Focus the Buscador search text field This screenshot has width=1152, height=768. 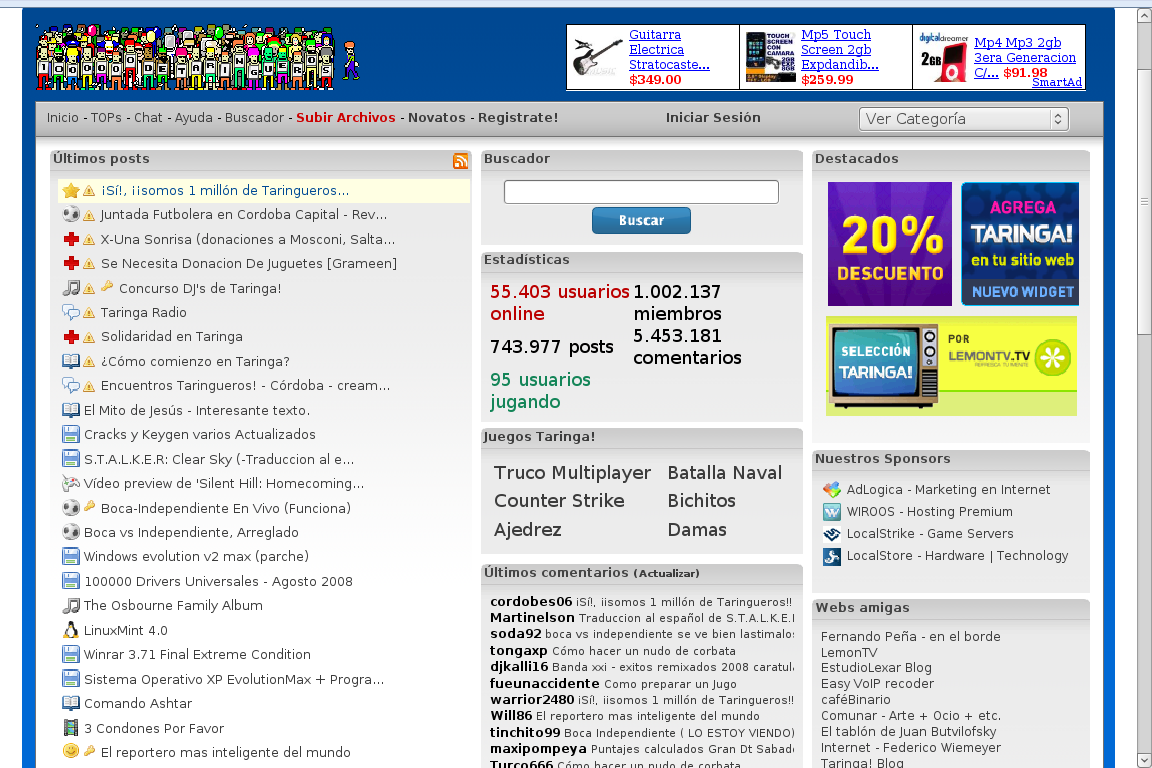[x=641, y=192]
